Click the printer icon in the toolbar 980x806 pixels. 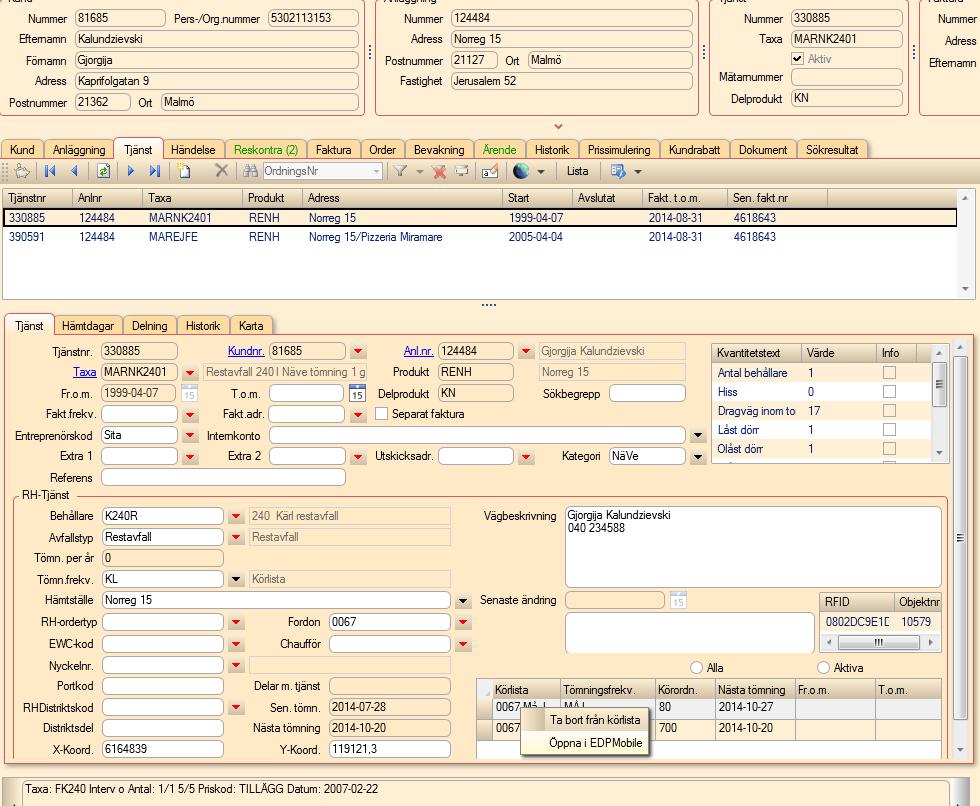pos(462,171)
